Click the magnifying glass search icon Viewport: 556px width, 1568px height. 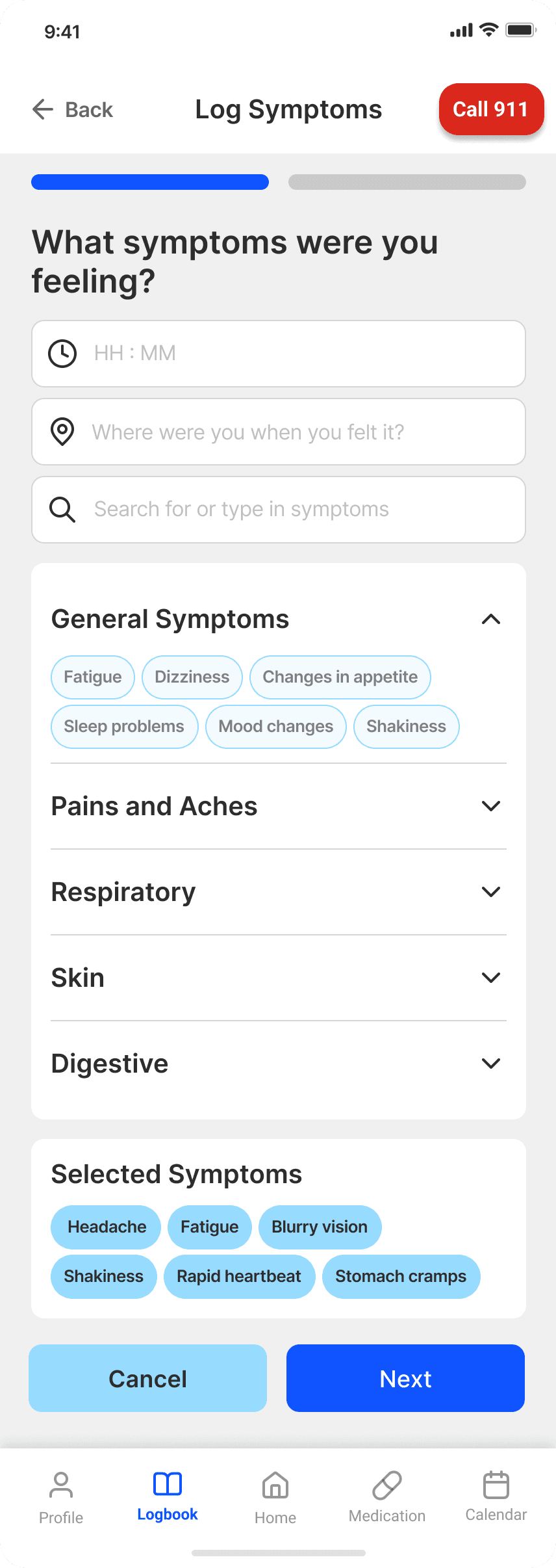coord(62,510)
